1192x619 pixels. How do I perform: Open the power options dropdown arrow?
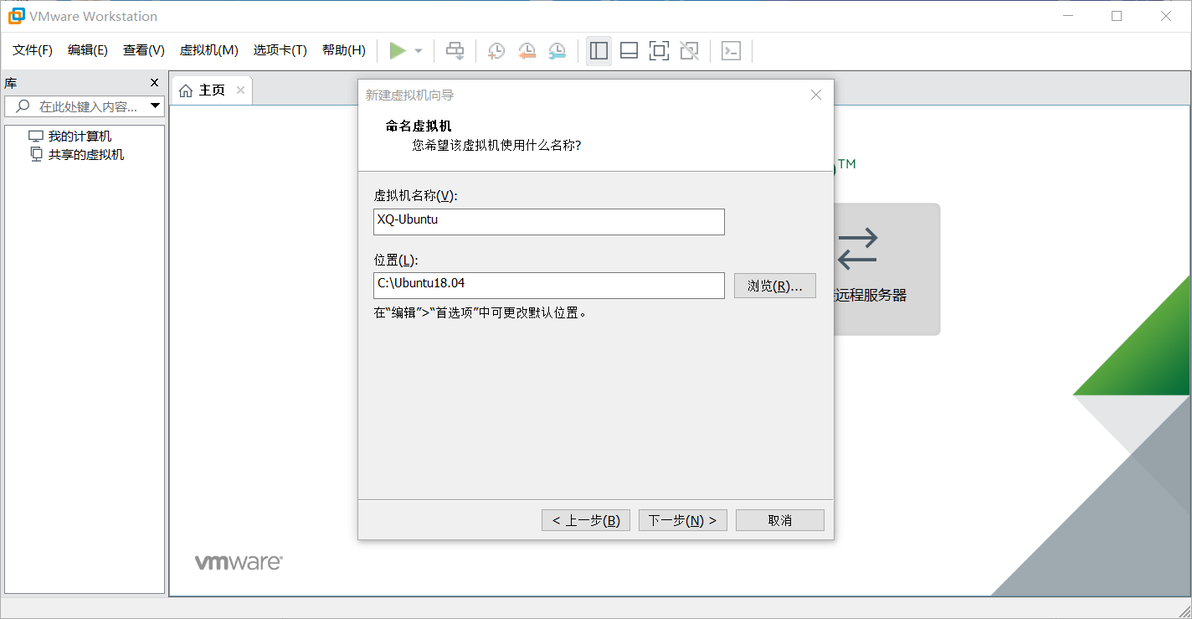pyautogui.click(x=418, y=51)
